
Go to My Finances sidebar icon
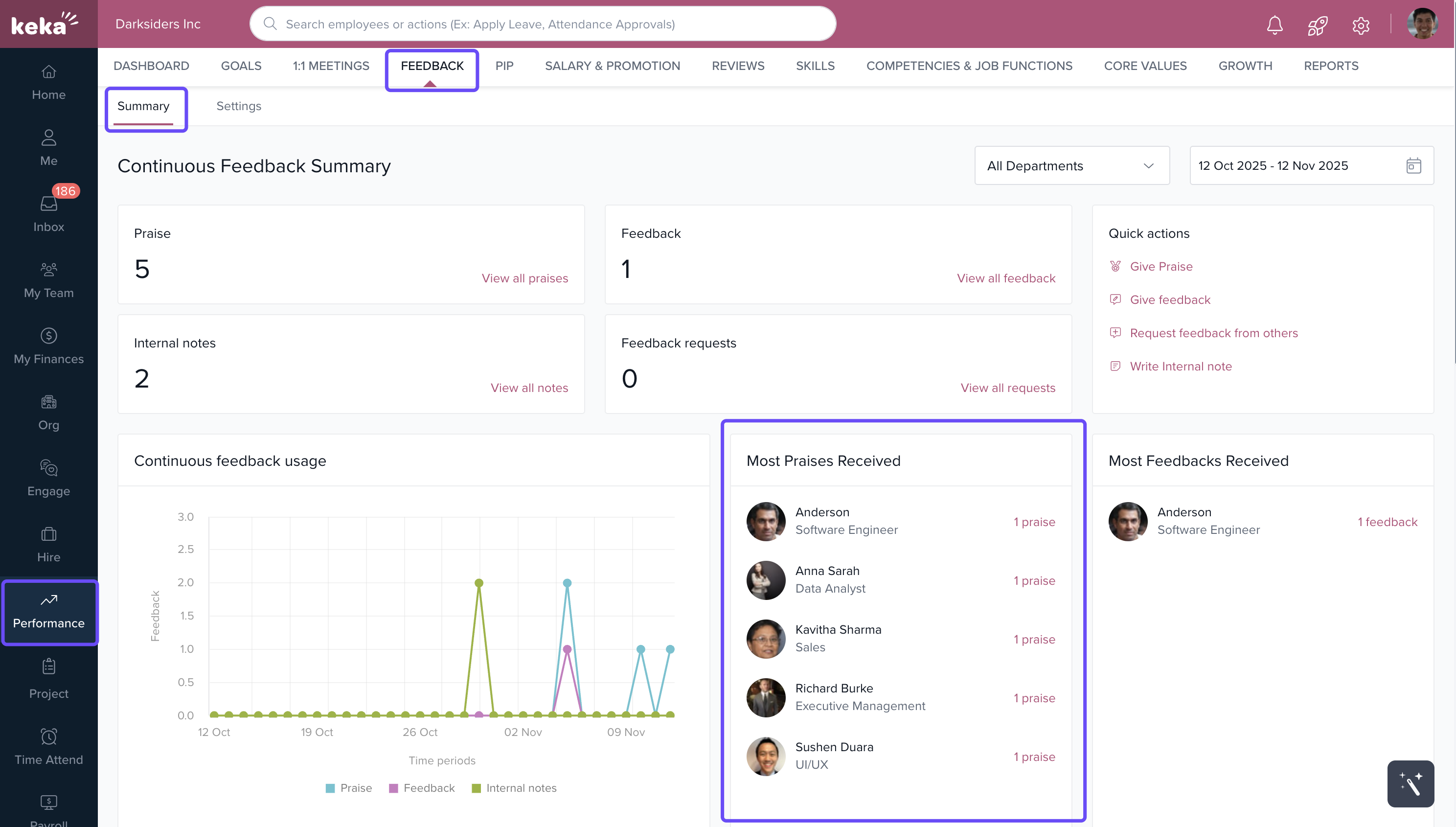coord(48,345)
